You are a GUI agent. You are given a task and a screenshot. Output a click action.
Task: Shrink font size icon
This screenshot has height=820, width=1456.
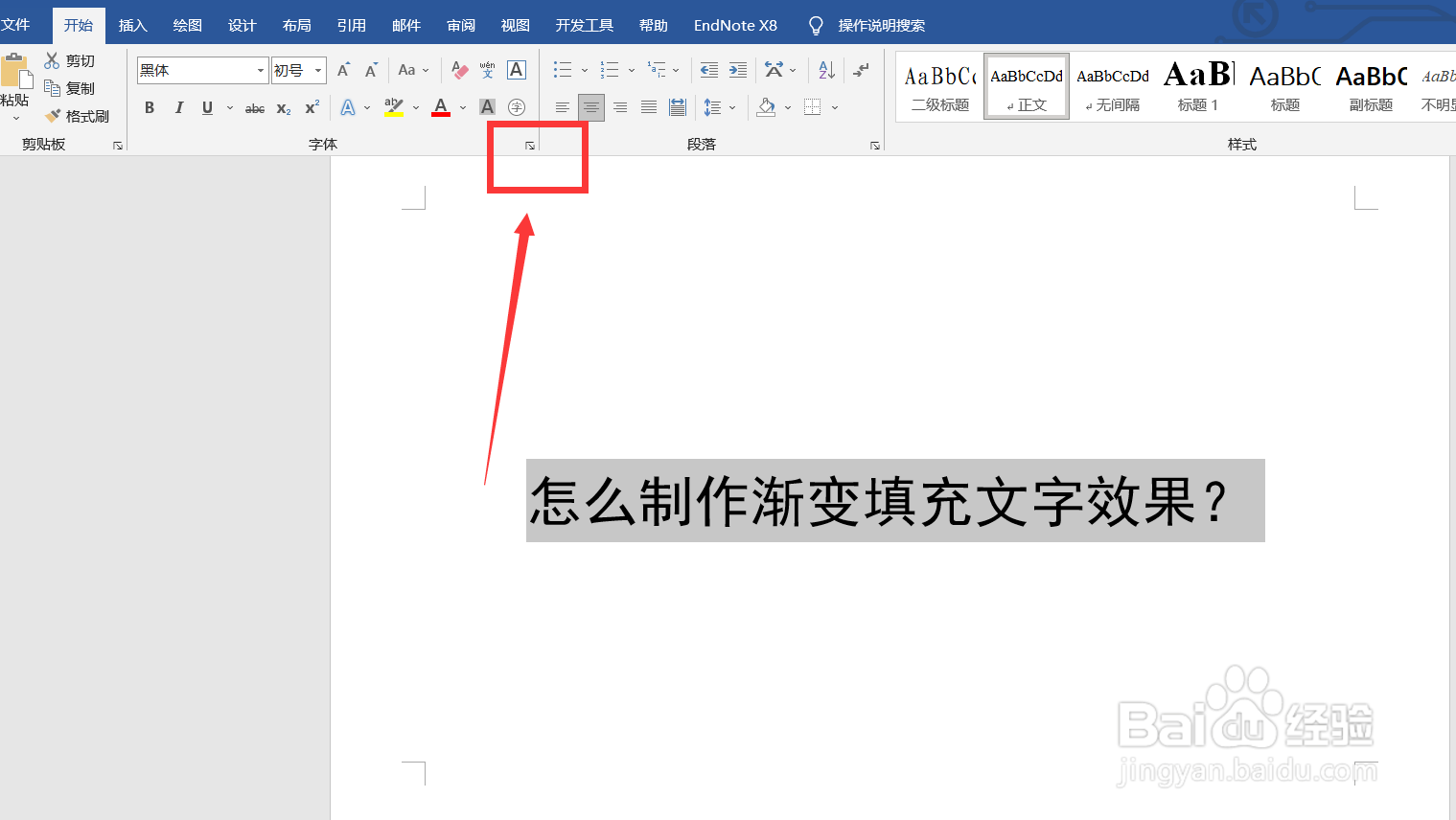pyautogui.click(x=371, y=70)
